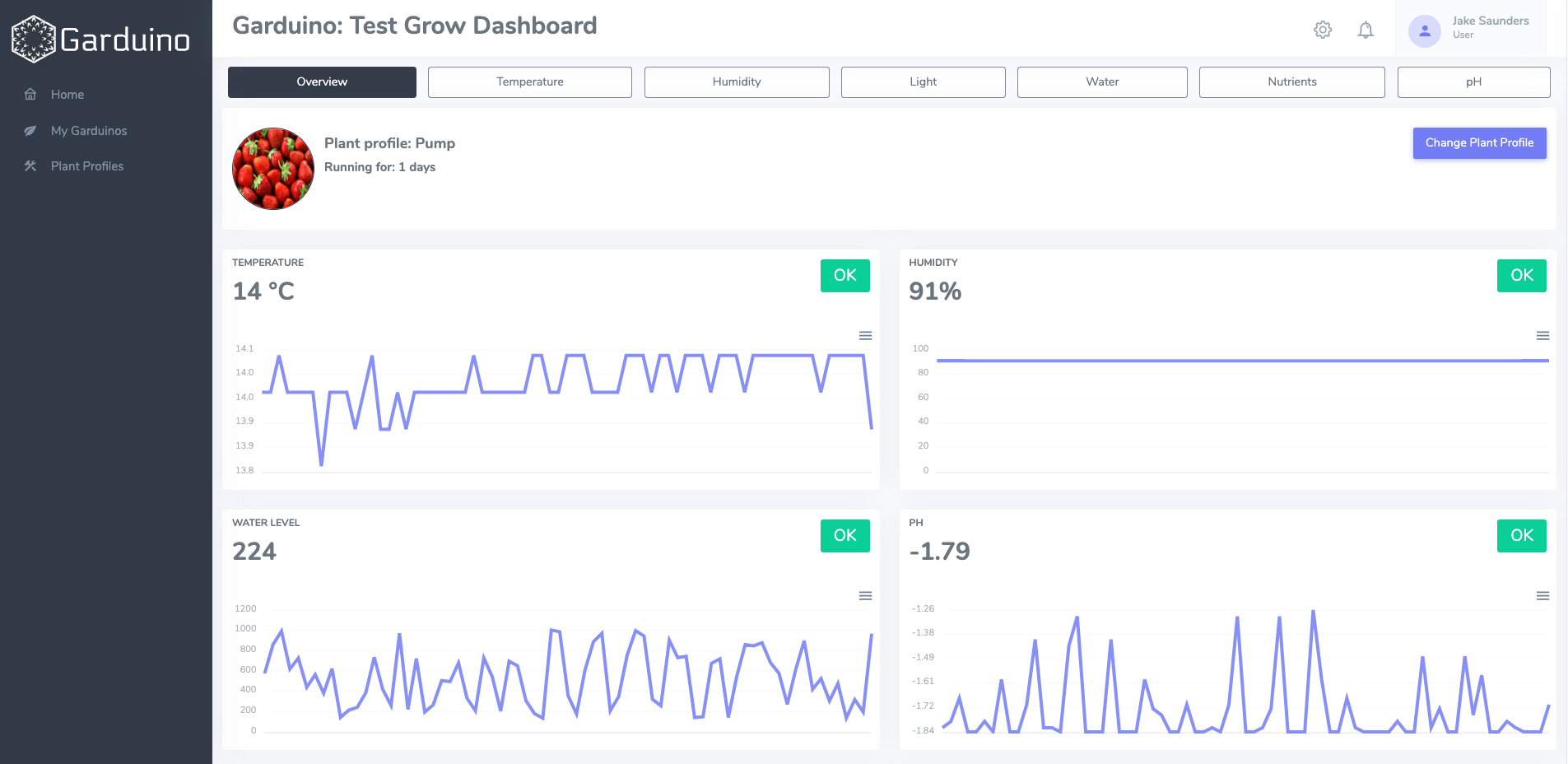Click the Garduino logo
Image resolution: width=1568 pixels, height=764 pixels.
click(100, 39)
